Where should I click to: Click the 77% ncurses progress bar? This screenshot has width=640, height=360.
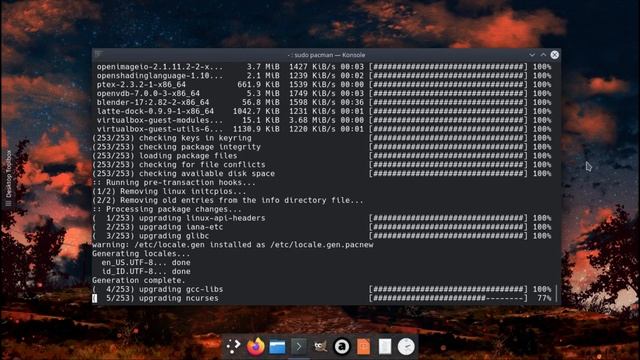click(x=448, y=298)
